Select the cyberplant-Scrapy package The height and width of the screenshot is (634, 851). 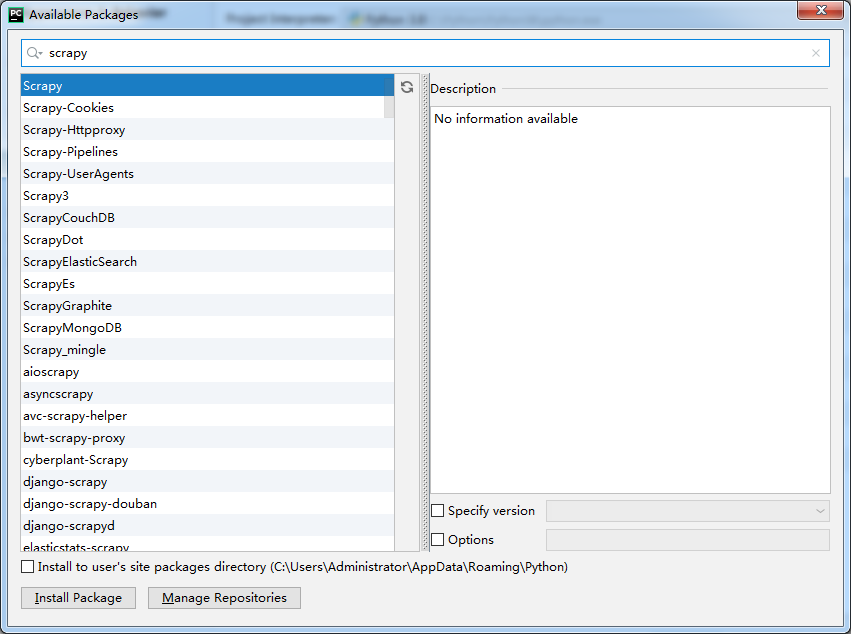click(207, 460)
